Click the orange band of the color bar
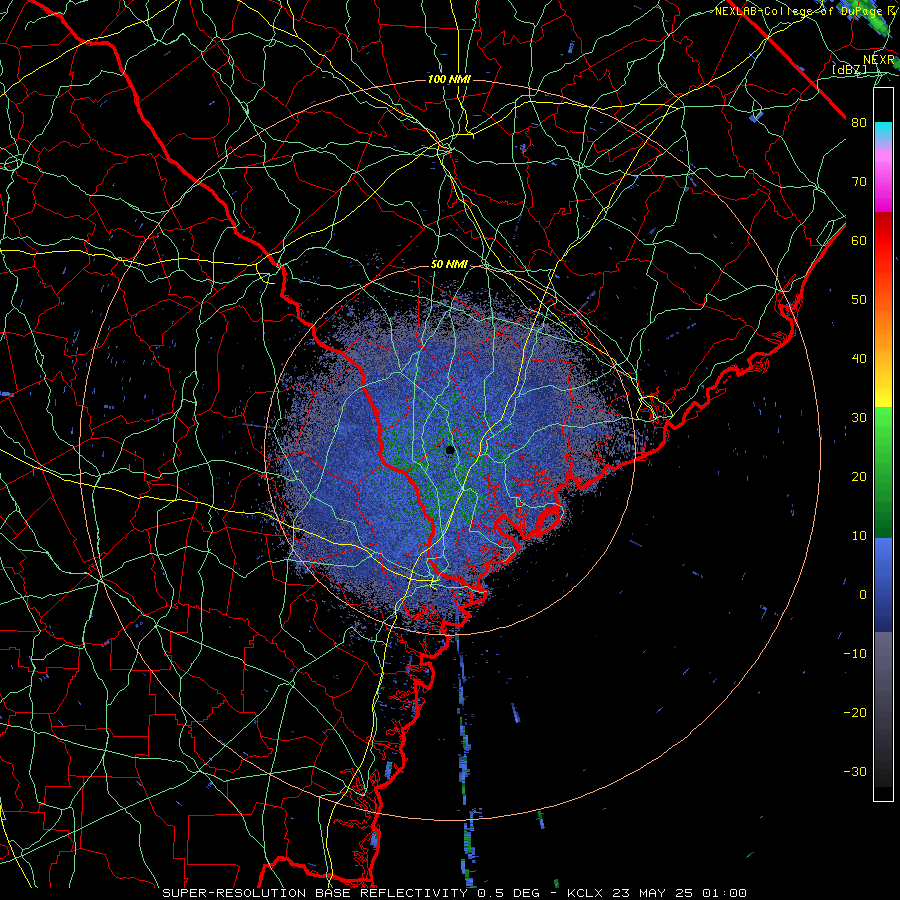Image resolution: width=900 pixels, height=900 pixels. point(883,327)
